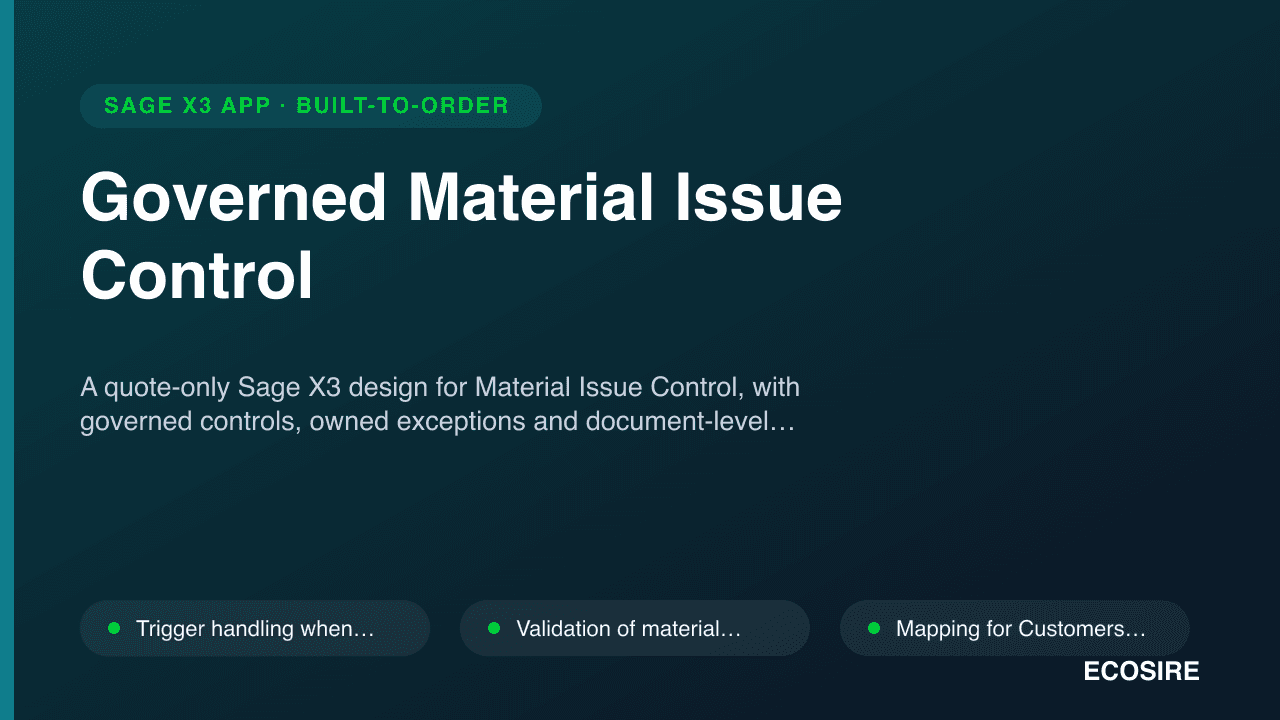This screenshot has width=1280, height=720.
Task: Select the "Trigger handling when…" pill
Action: (x=255, y=628)
